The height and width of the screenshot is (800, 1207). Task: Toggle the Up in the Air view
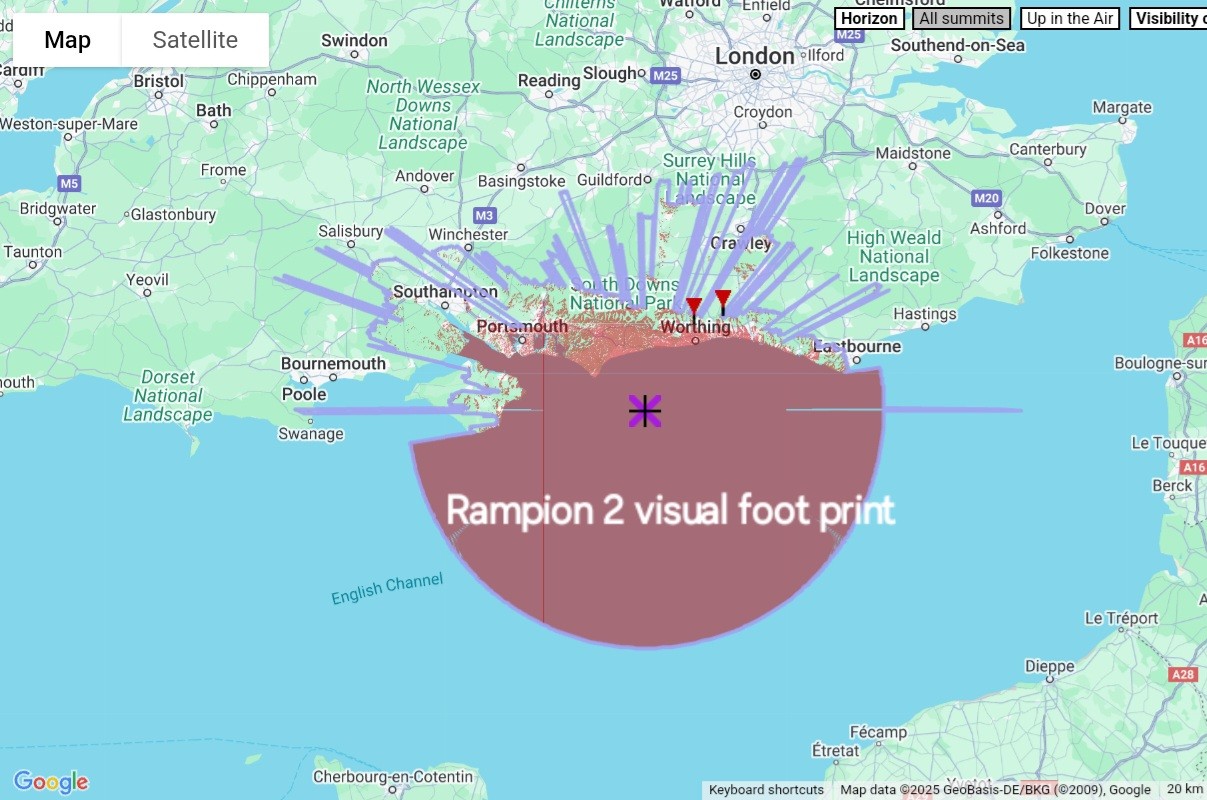tap(1070, 18)
